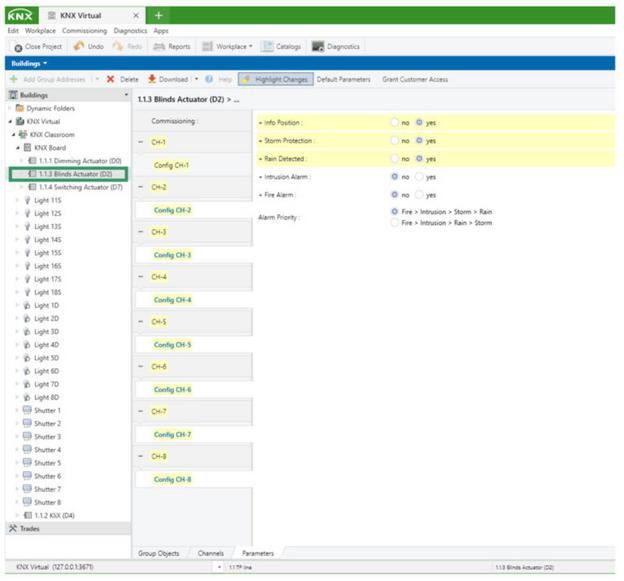The image size is (624, 581).
Task: Click the Undo arrow icon
Action: (x=78, y=47)
